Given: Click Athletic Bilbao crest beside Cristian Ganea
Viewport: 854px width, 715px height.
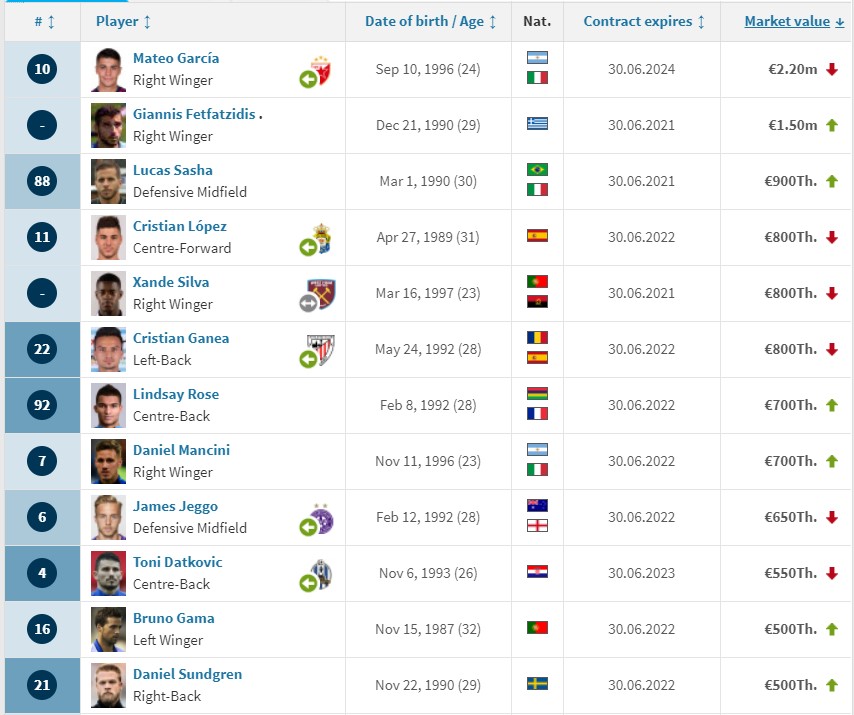Looking at the screenshot, I should pyautogui.click(x=321, y=350).
